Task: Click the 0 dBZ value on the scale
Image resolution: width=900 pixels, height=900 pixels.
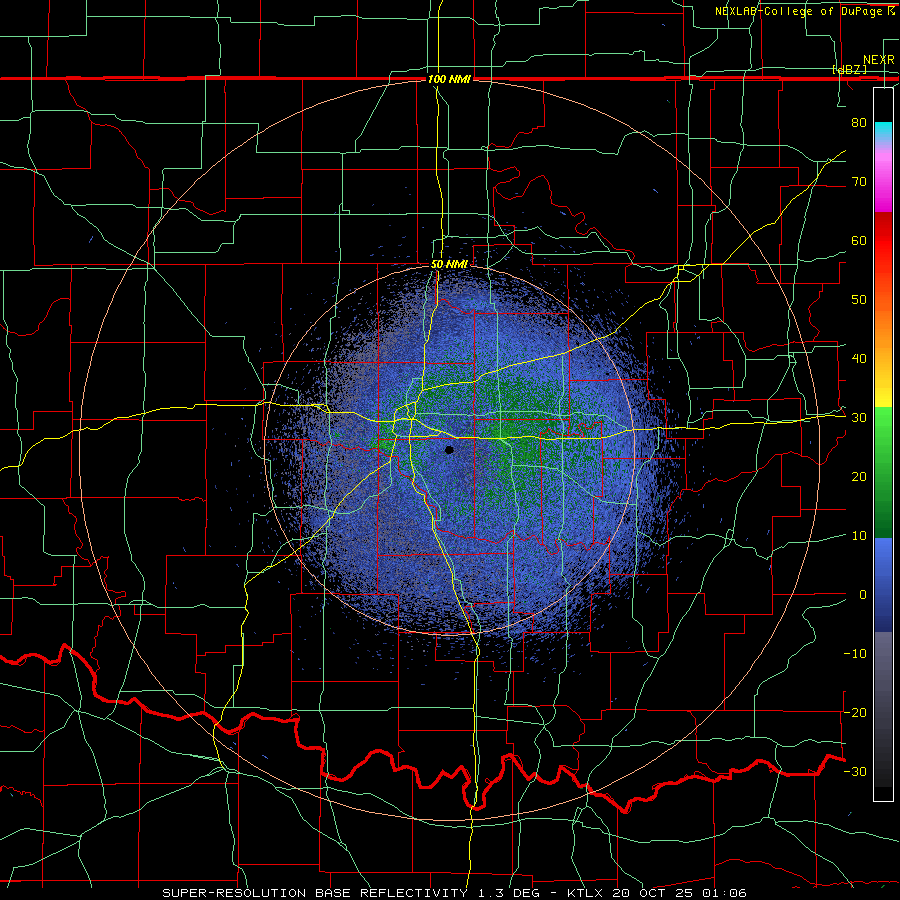Action: tap(863, 595)
